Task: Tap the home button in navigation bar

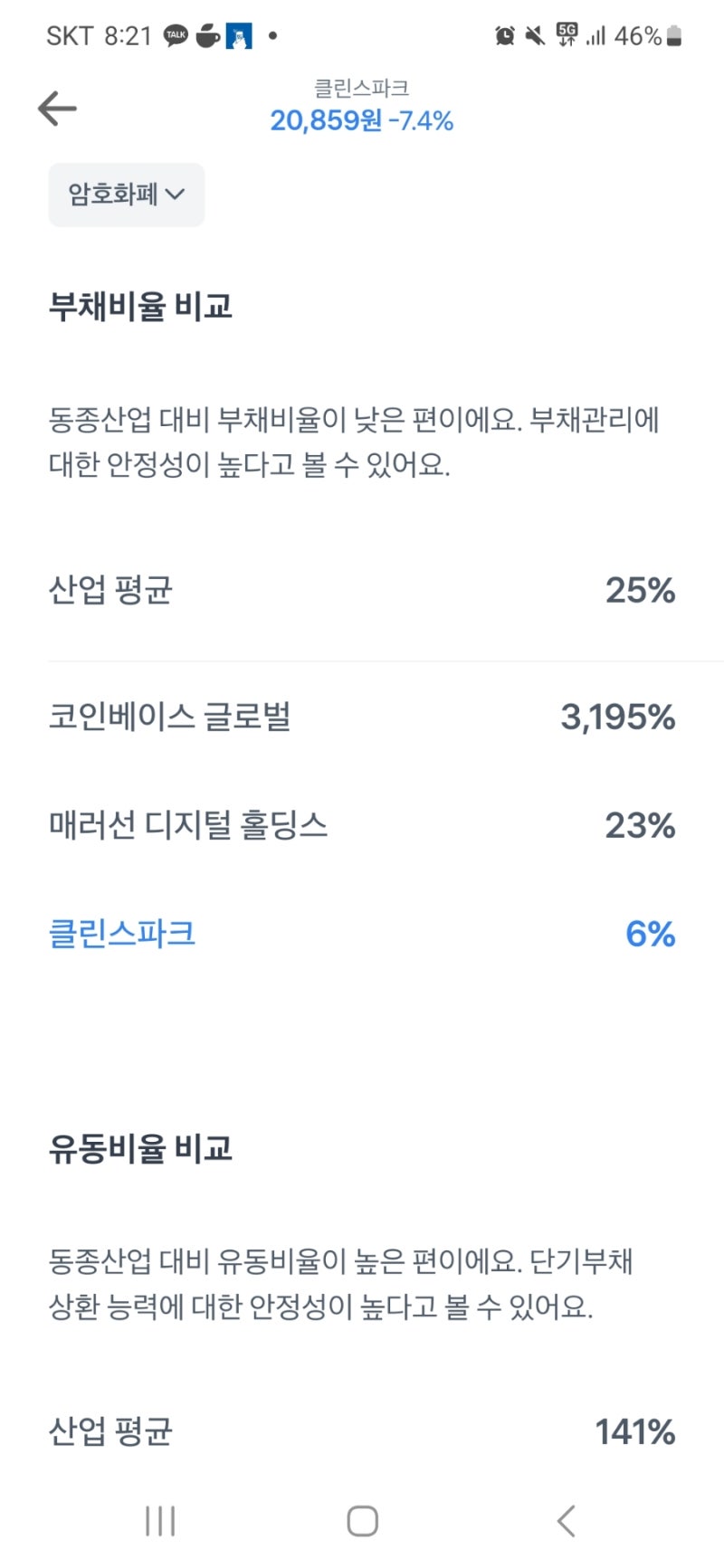Action: pos(361,1521)
